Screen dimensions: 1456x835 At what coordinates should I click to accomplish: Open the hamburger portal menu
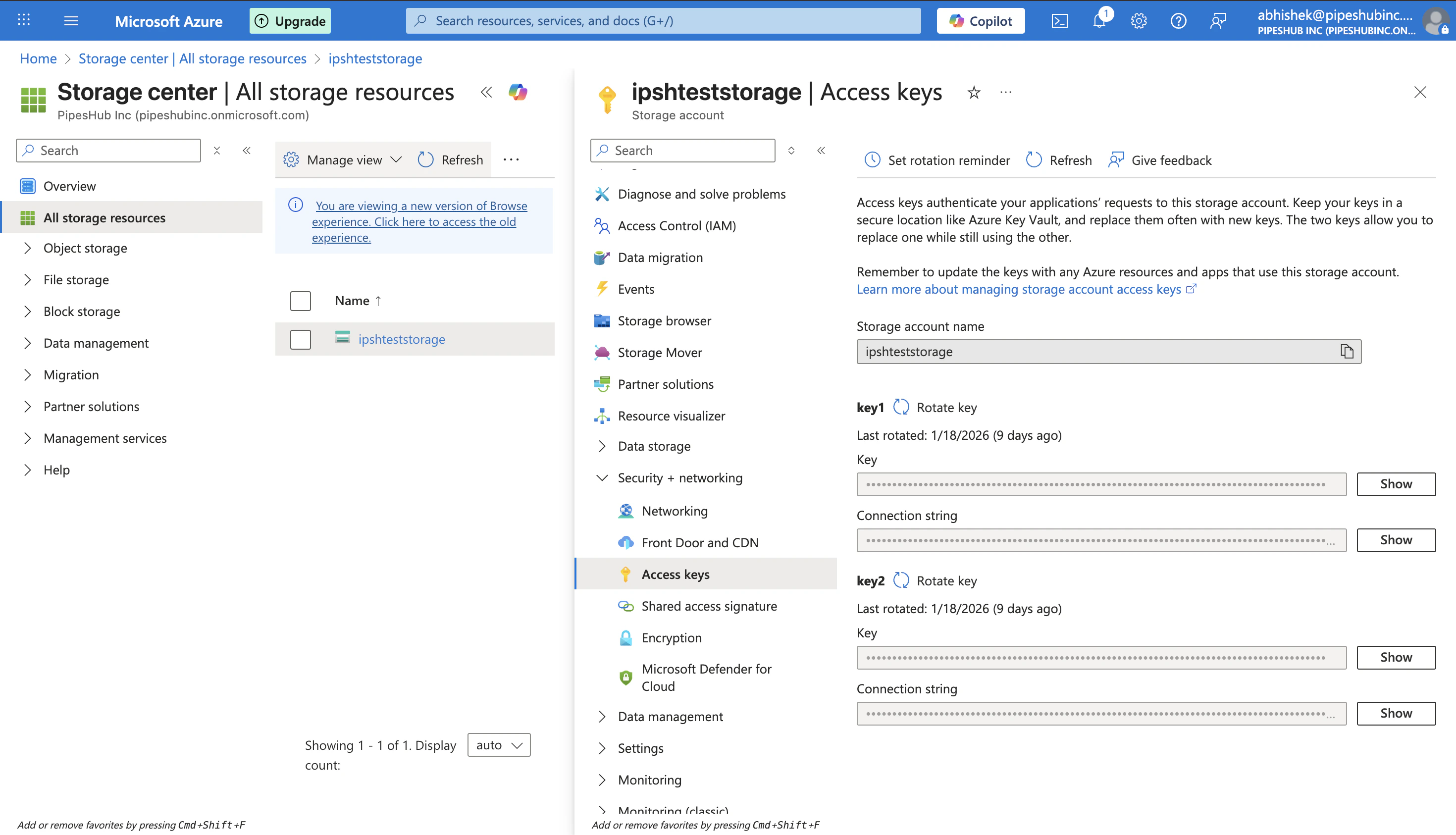coord(71,21)
